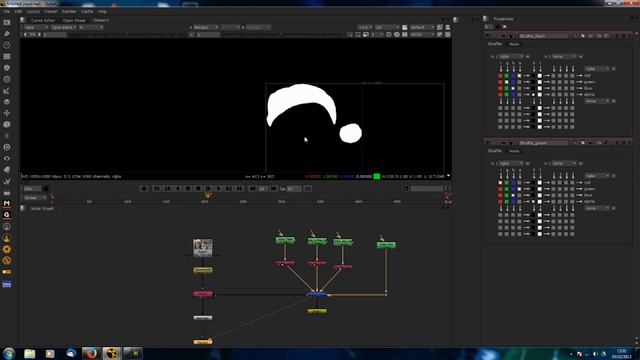Toggle Shuffle_green green output alpha-source box
640x360 pixels.
pyautogui.click(x=520, y=189)
